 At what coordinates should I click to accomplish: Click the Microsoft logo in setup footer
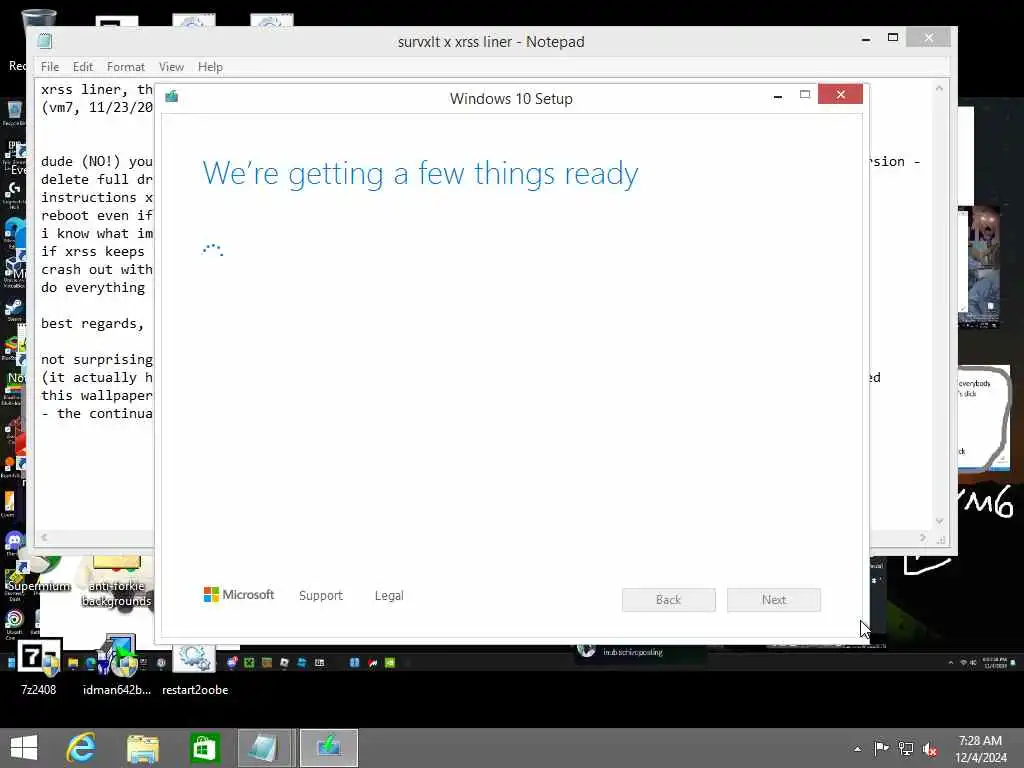[239, 595]
